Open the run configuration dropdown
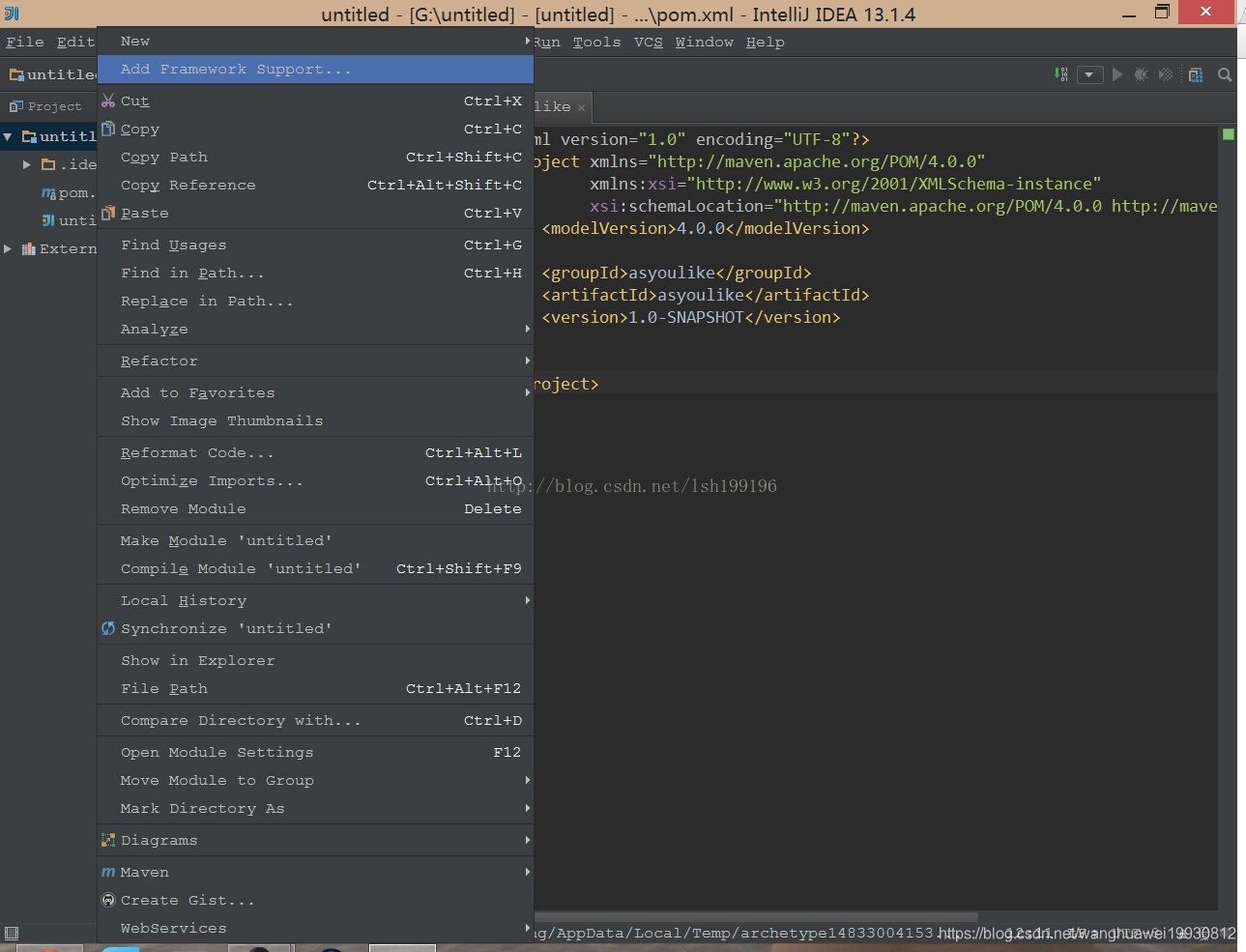The image size is (1246, 952). pos(1090,74)
